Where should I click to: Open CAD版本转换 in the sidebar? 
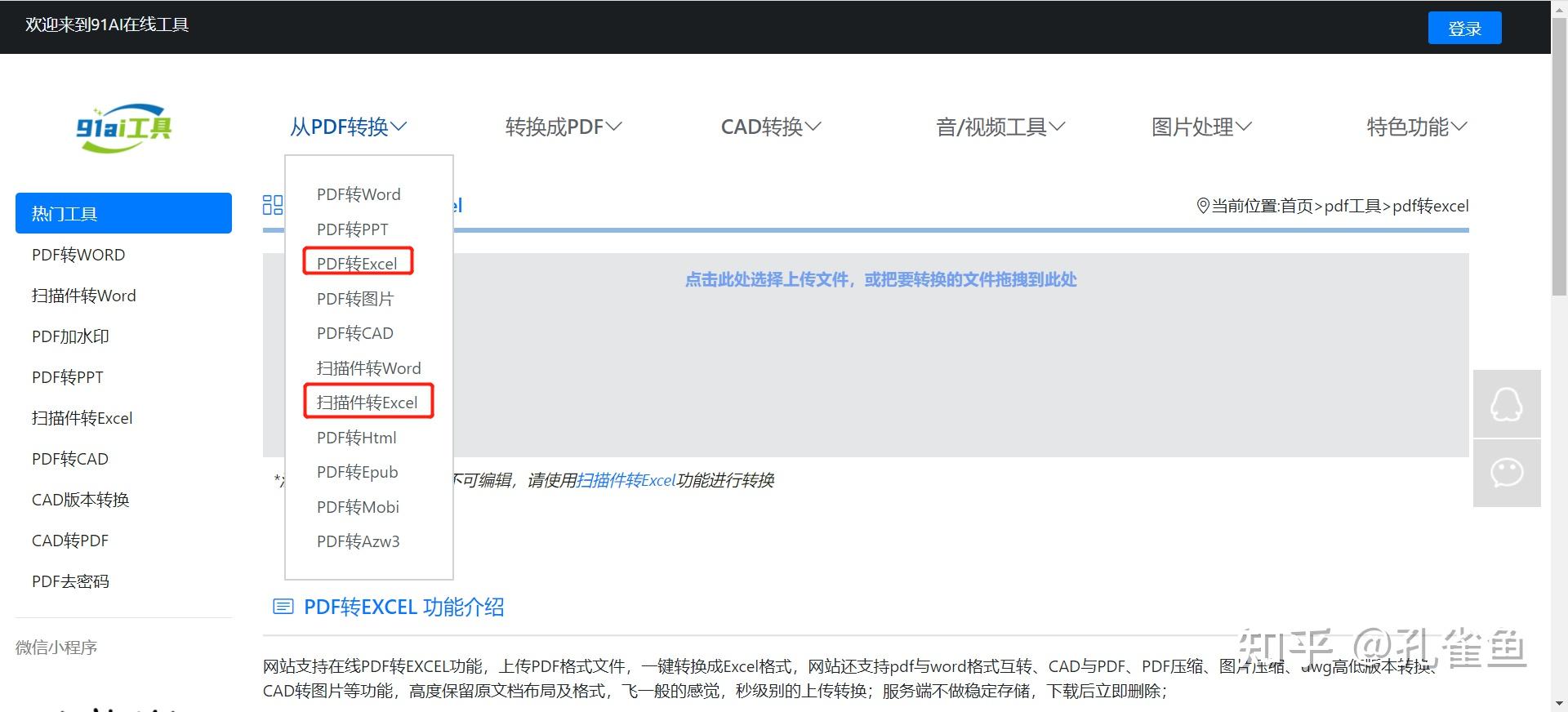pyautogui.click(x=81, y=500)
